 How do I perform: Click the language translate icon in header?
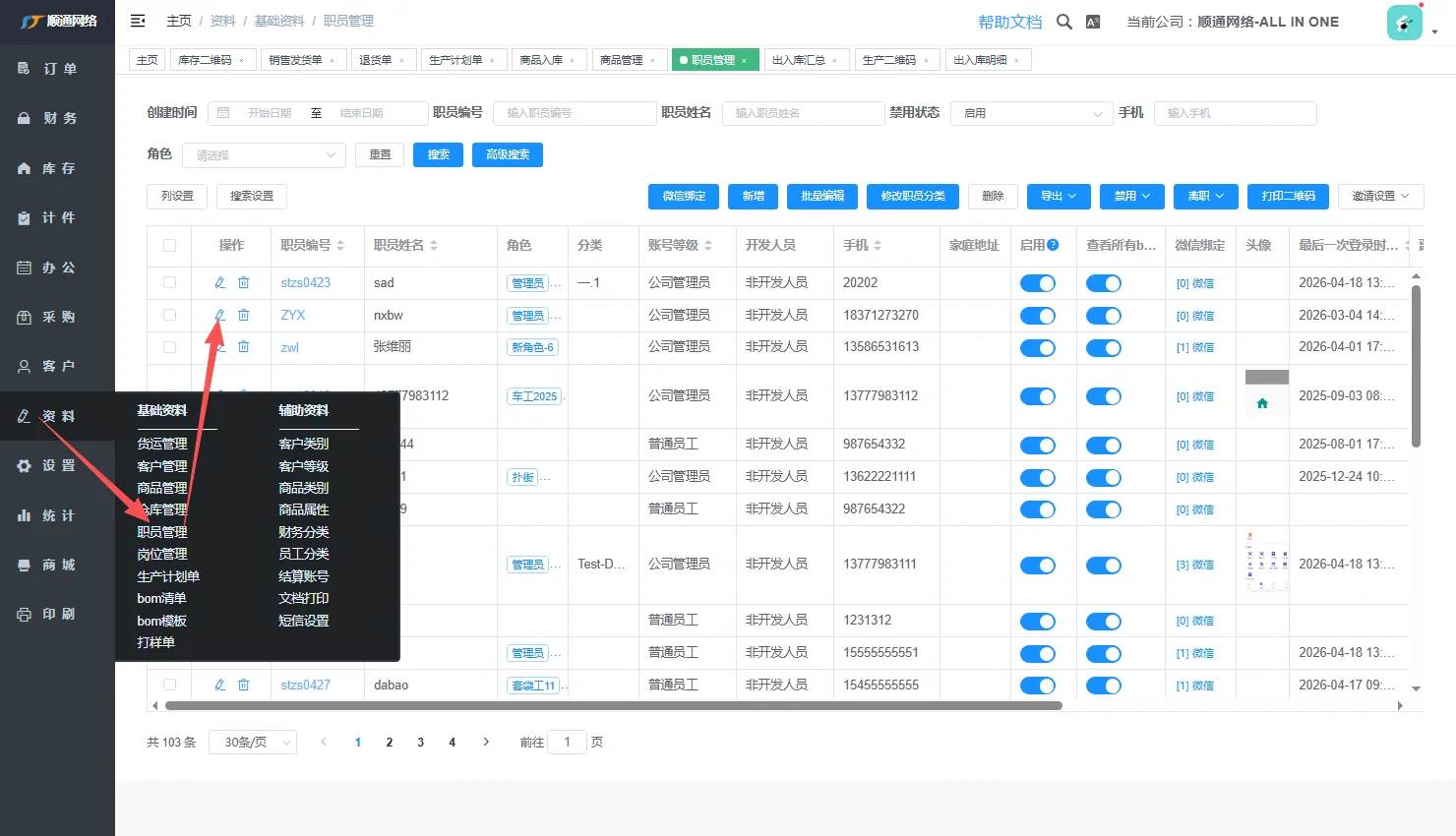pos(1093,22)
